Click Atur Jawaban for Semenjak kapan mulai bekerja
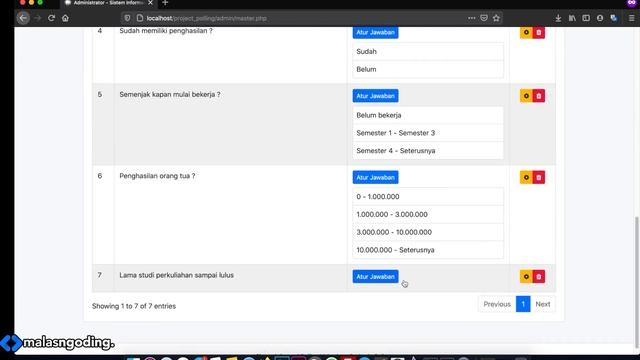 [376, 96]
